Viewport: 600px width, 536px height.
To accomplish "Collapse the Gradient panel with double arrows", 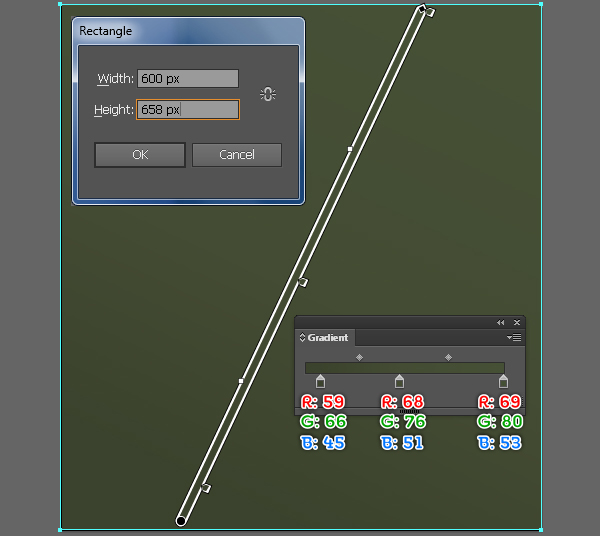I will tap(501, 323).
